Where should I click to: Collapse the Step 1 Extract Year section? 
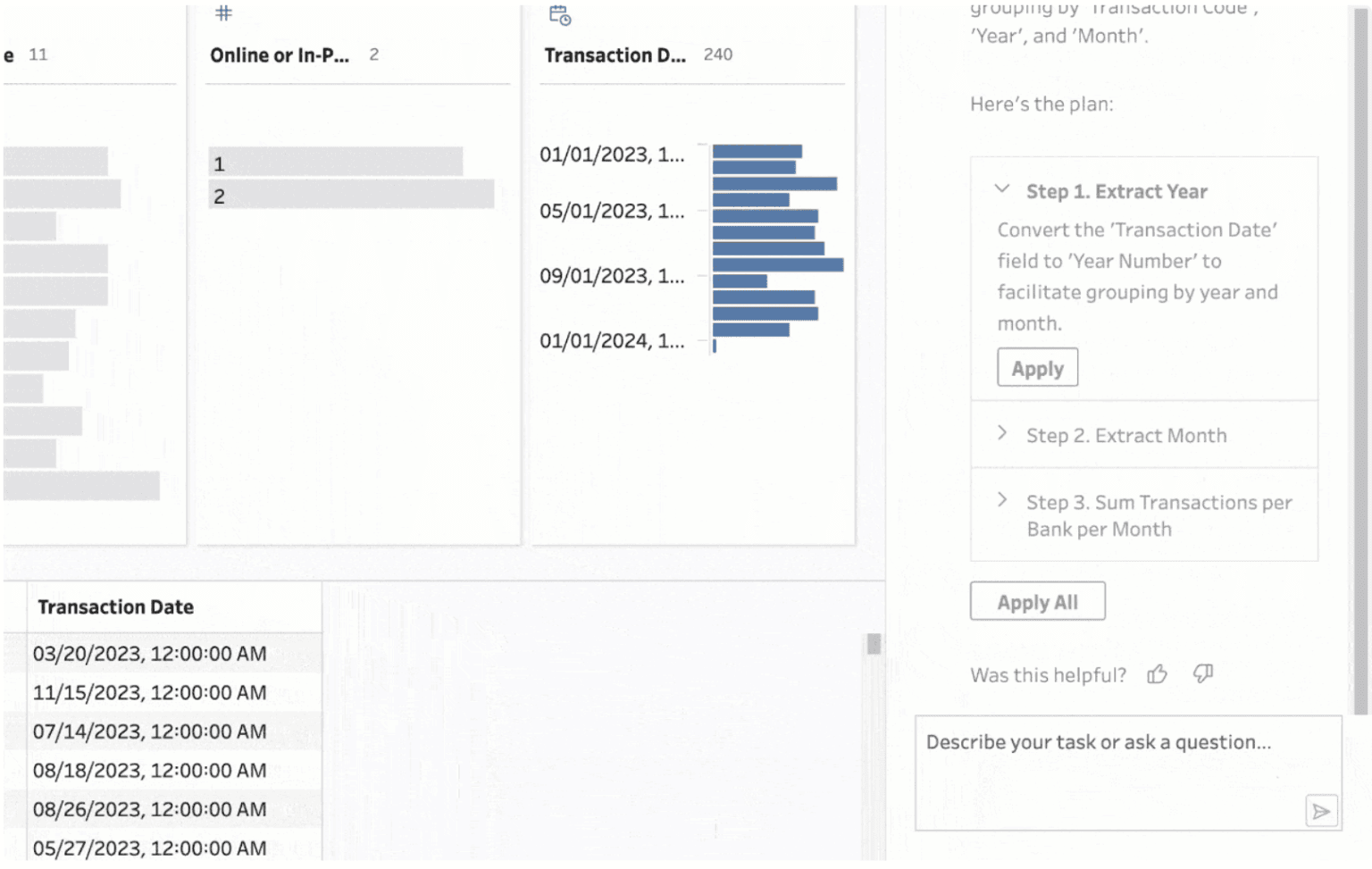[1002, 189]
